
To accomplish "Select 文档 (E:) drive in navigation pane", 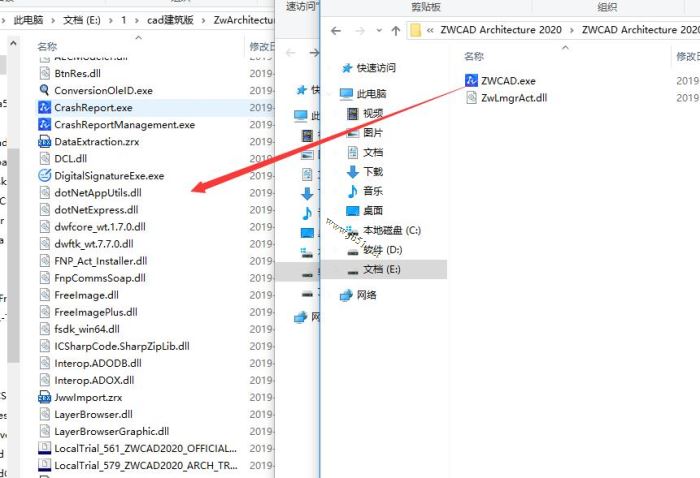I will (384, 269).
